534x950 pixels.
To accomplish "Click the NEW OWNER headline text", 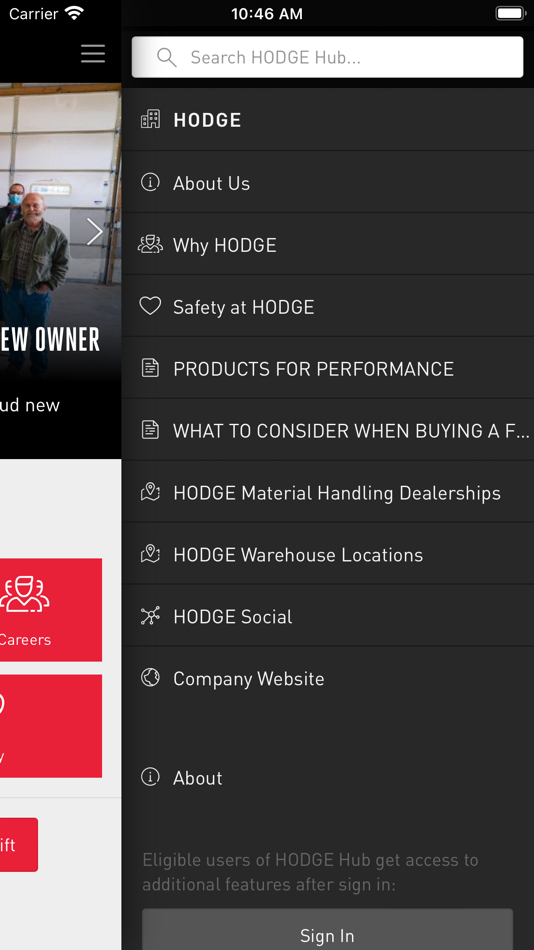I will click(x=50, y=340).
